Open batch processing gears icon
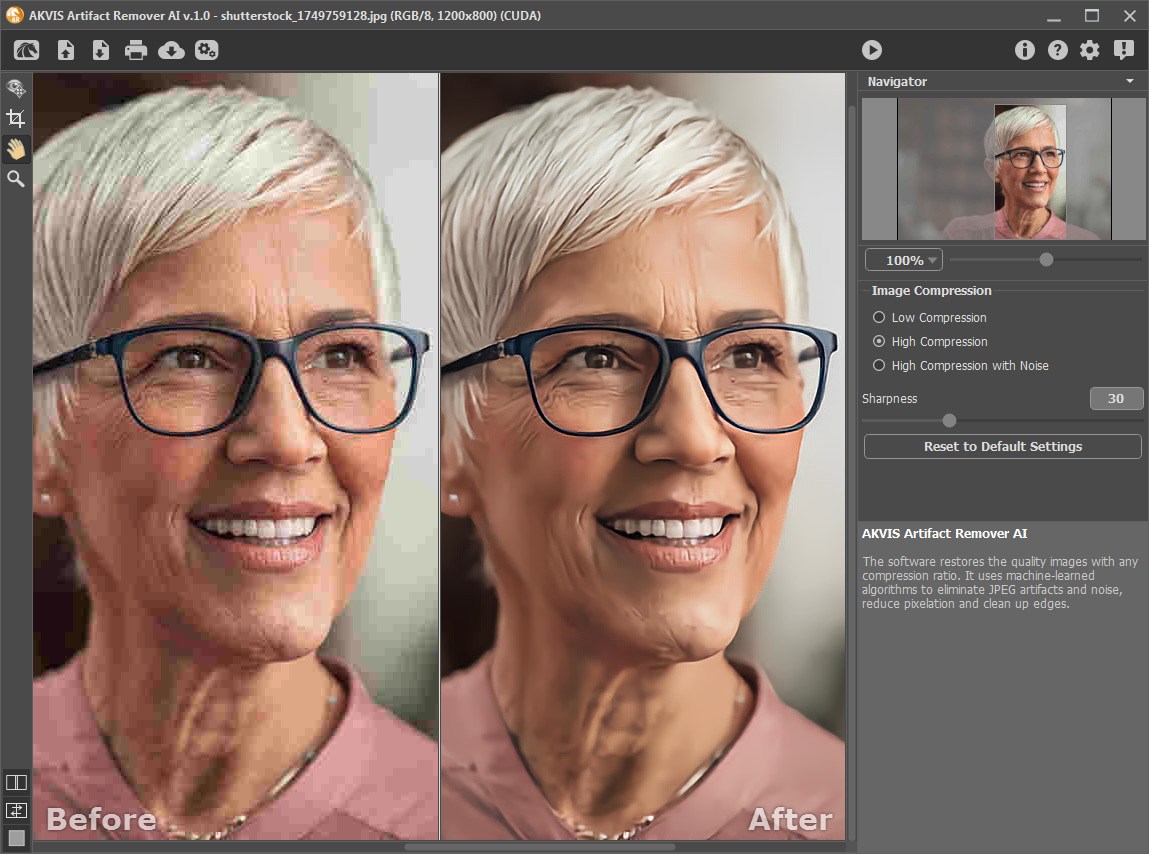 (206, 50)
